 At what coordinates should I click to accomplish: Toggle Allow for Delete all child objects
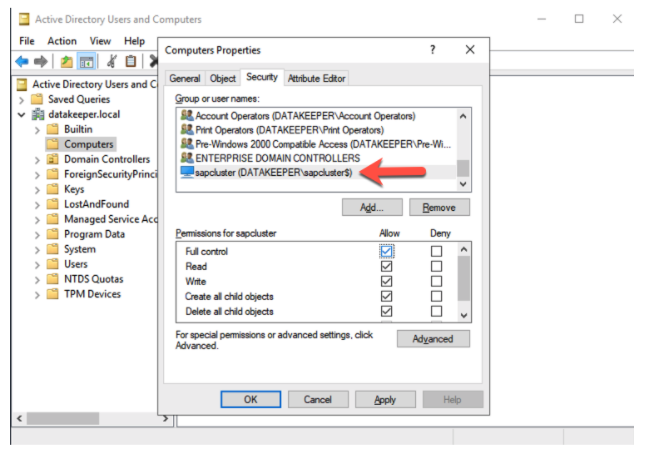(386, 311)
